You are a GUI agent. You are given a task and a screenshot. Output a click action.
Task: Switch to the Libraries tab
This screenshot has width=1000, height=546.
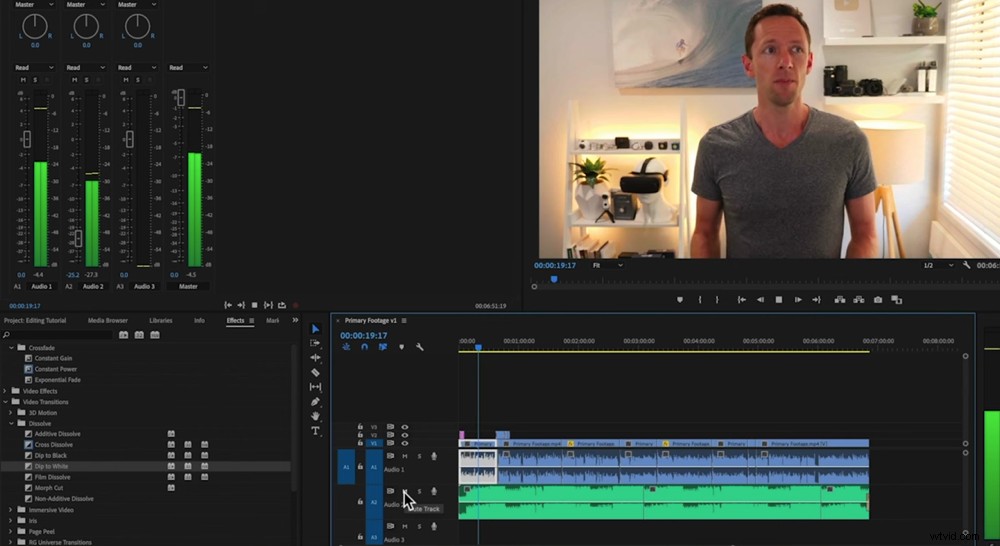[x=161, y=320]
